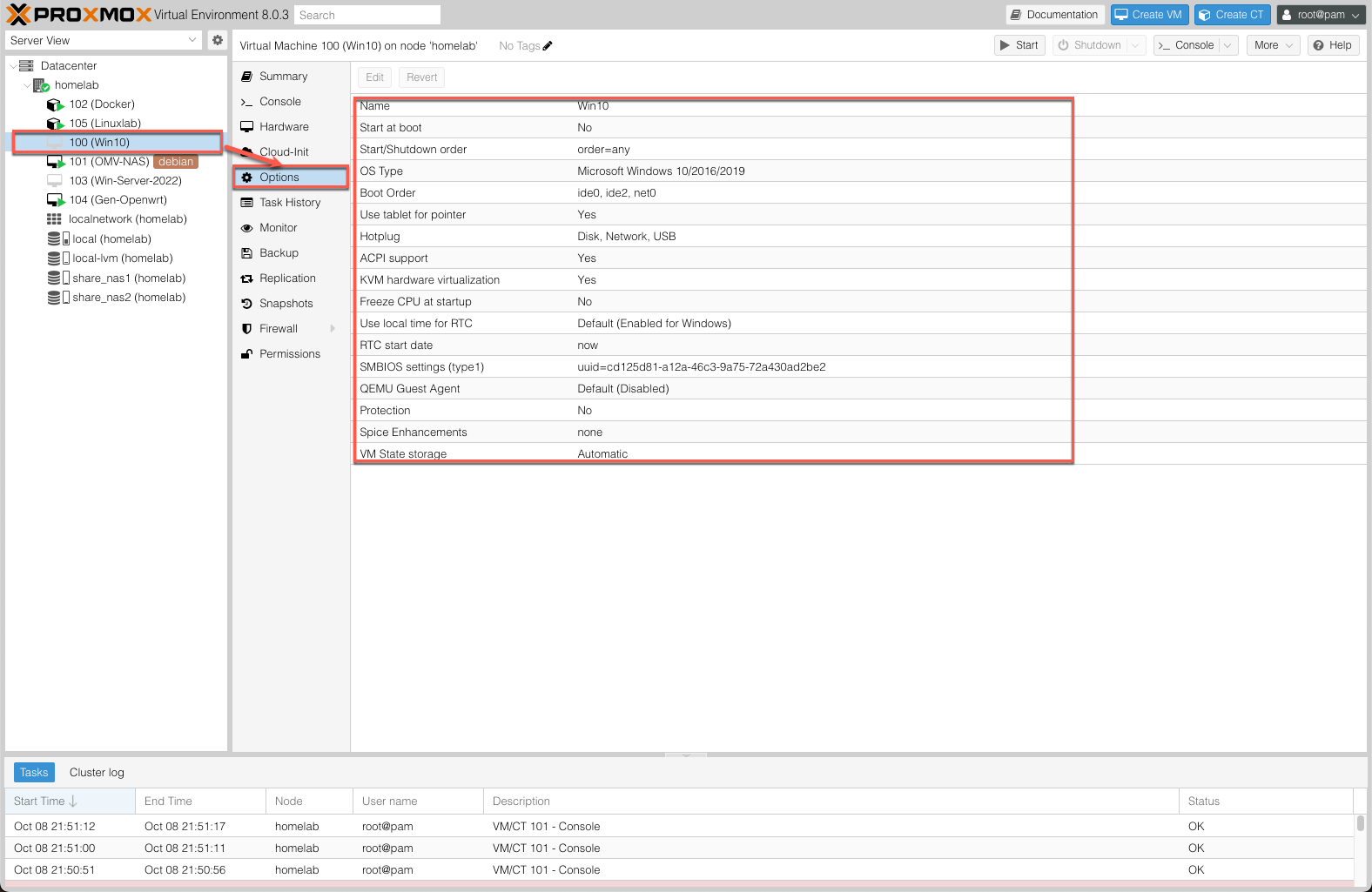Viewport: 1372px width, 892px height.
Task: Click the Help button
Action: click(1333, 45)
